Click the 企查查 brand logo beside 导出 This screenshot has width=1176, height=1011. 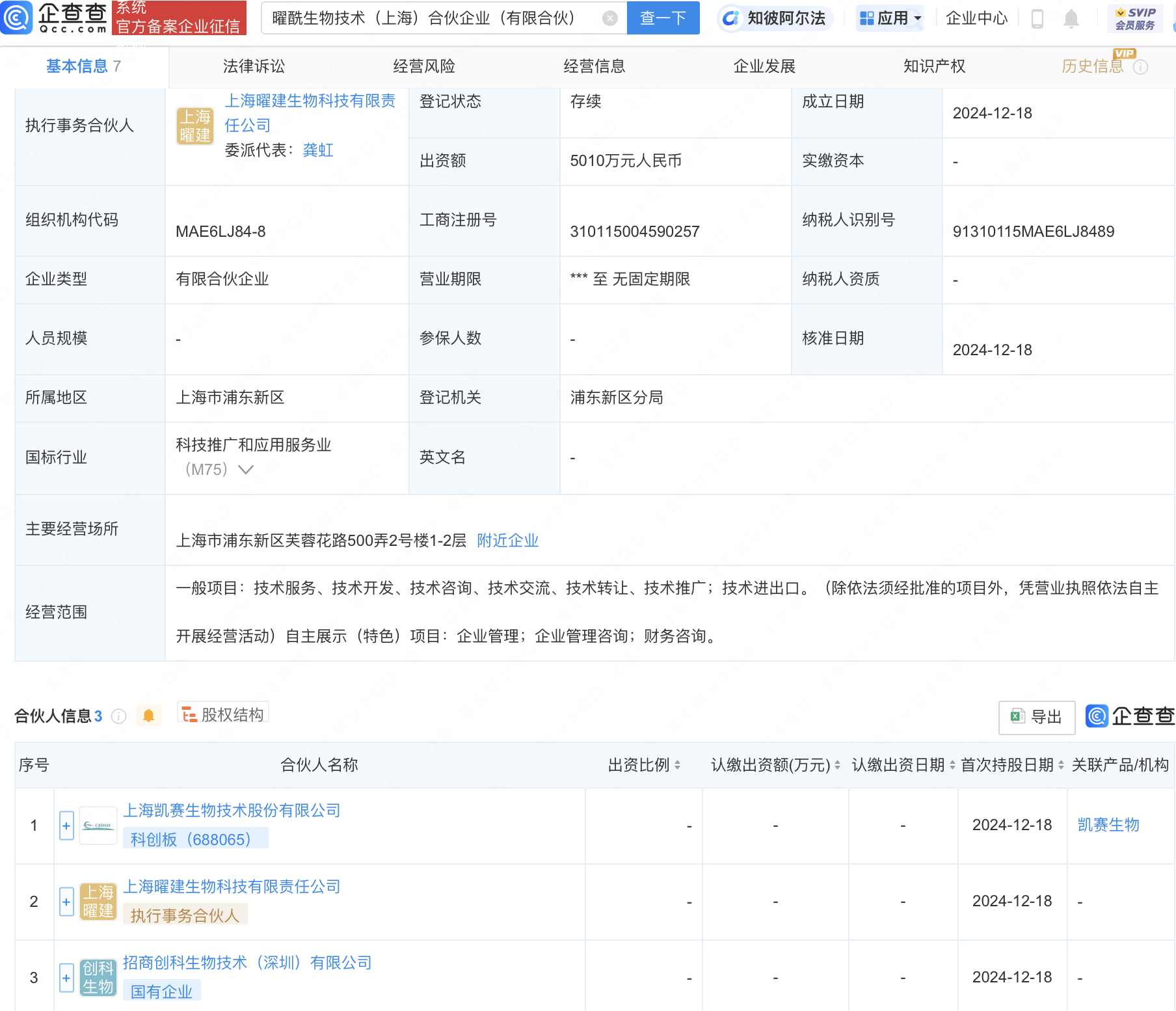pyautogui.click(x=1130, y=716)
